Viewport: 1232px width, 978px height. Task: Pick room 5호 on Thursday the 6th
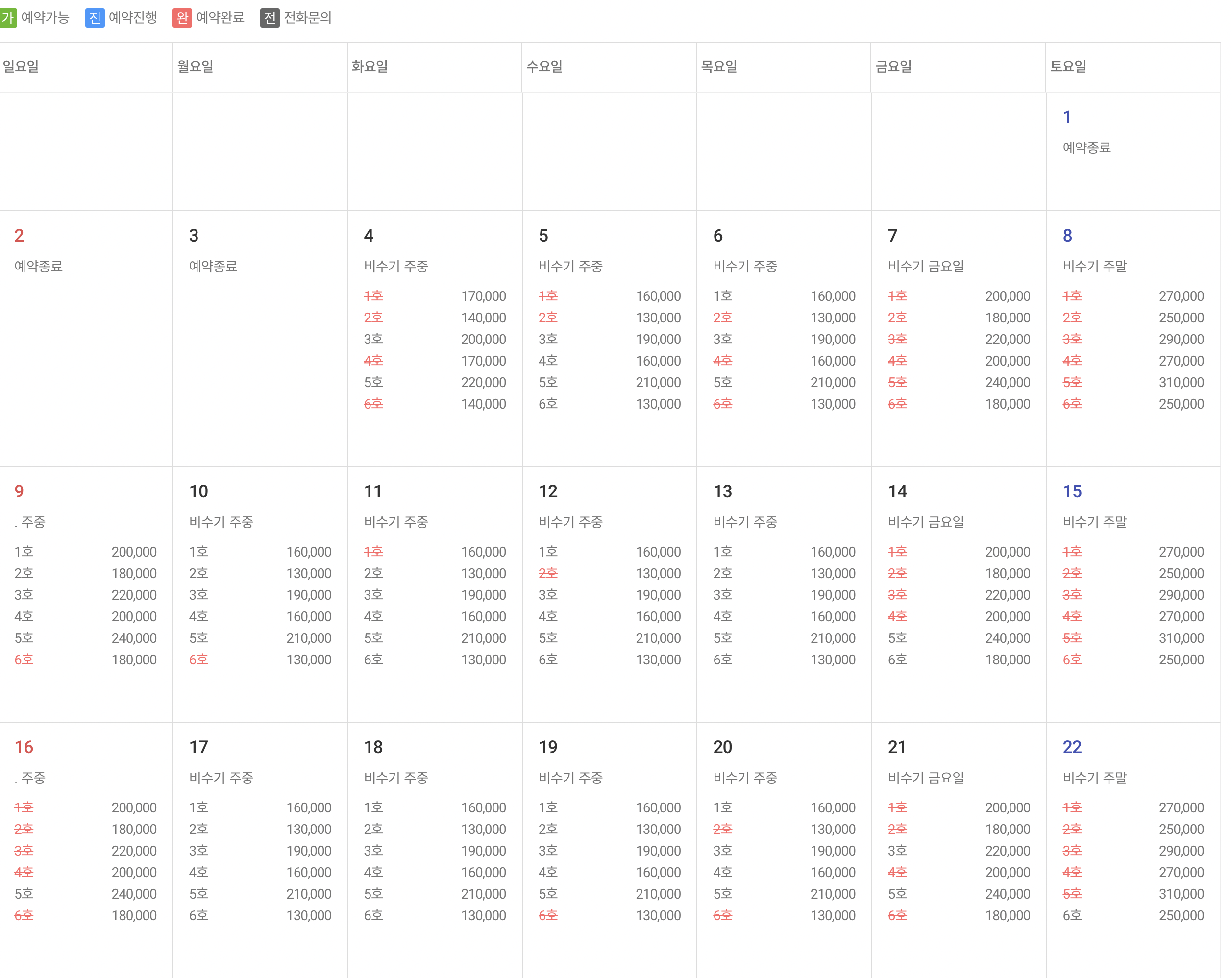[723, 382]
